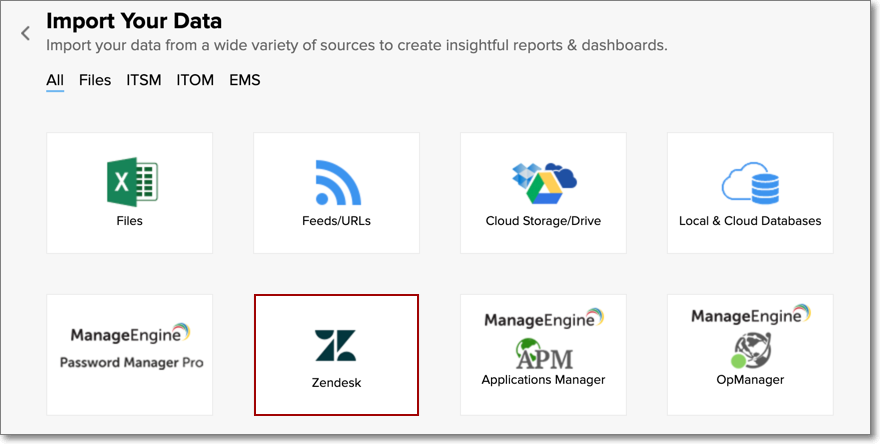Open the ITSM tab
The height and width of the screenshot is (444, 880).
[144, 80]
